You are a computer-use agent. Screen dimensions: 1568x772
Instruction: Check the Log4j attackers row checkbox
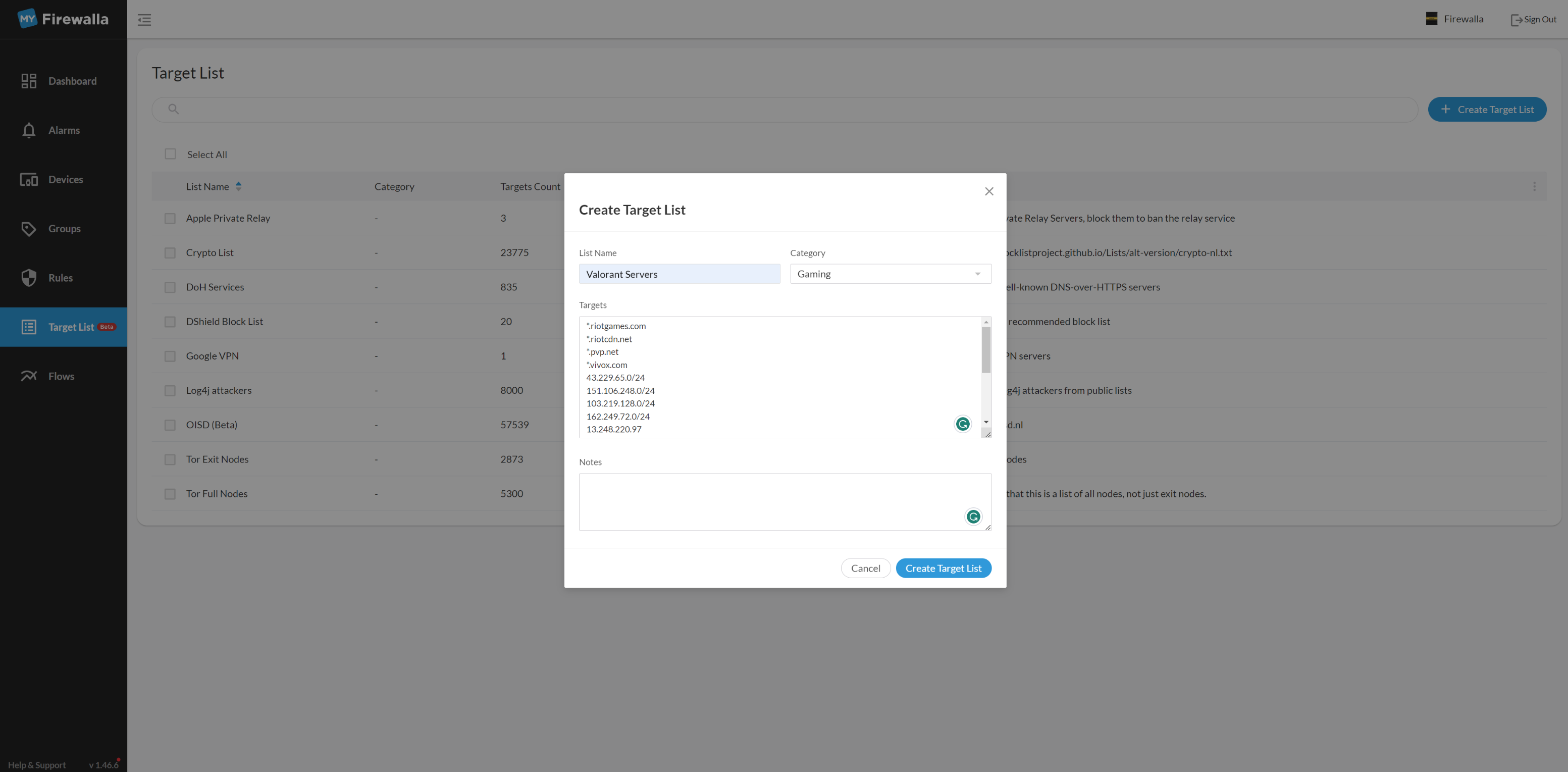170,390
